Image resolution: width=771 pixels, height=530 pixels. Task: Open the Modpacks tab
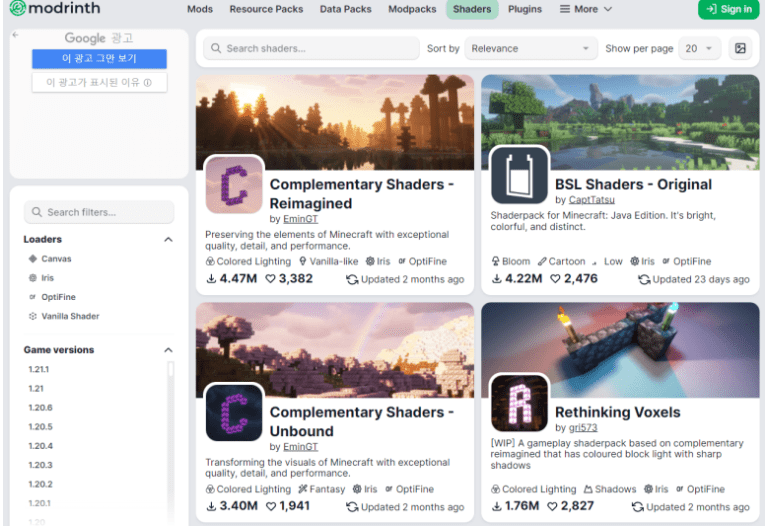tap(412, 9)
